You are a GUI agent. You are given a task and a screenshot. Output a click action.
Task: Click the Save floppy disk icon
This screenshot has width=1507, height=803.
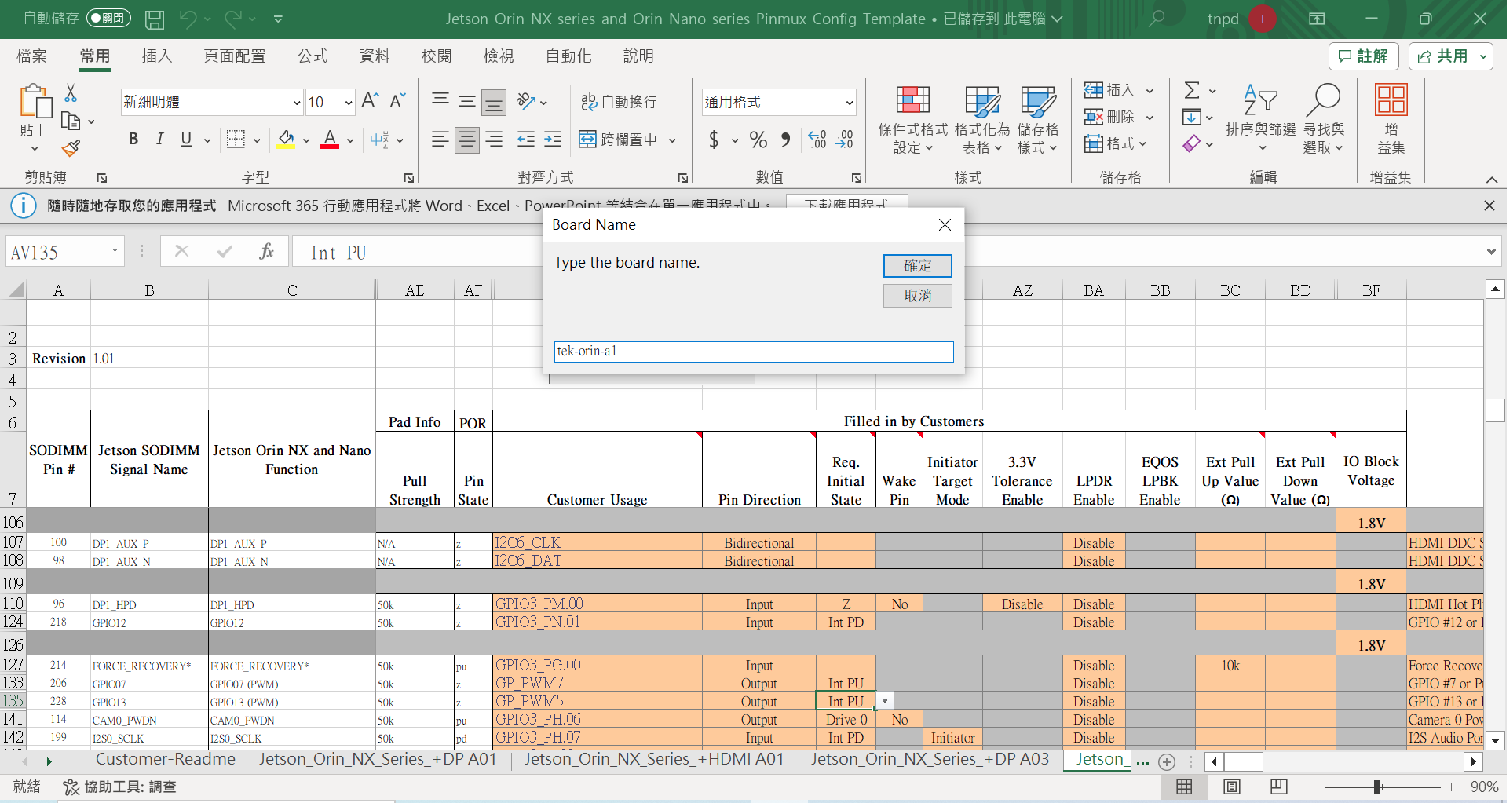pyautogui.click(x=154, y=19)
